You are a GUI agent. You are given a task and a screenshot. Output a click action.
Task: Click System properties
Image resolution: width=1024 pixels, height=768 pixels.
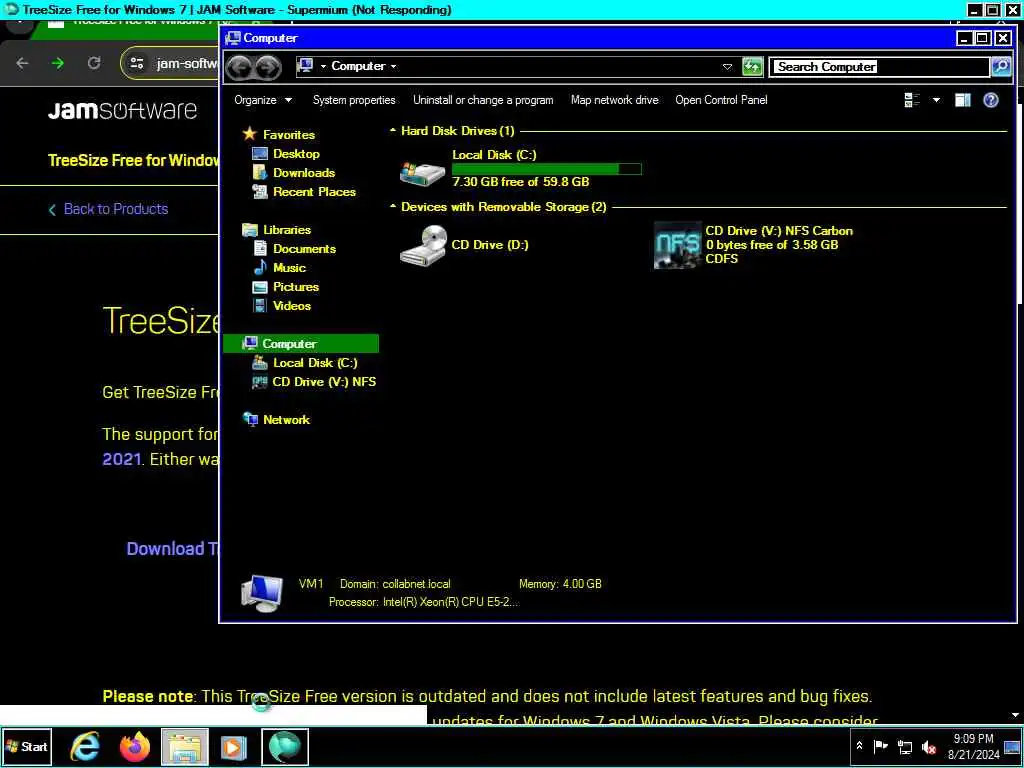[354, 100]
